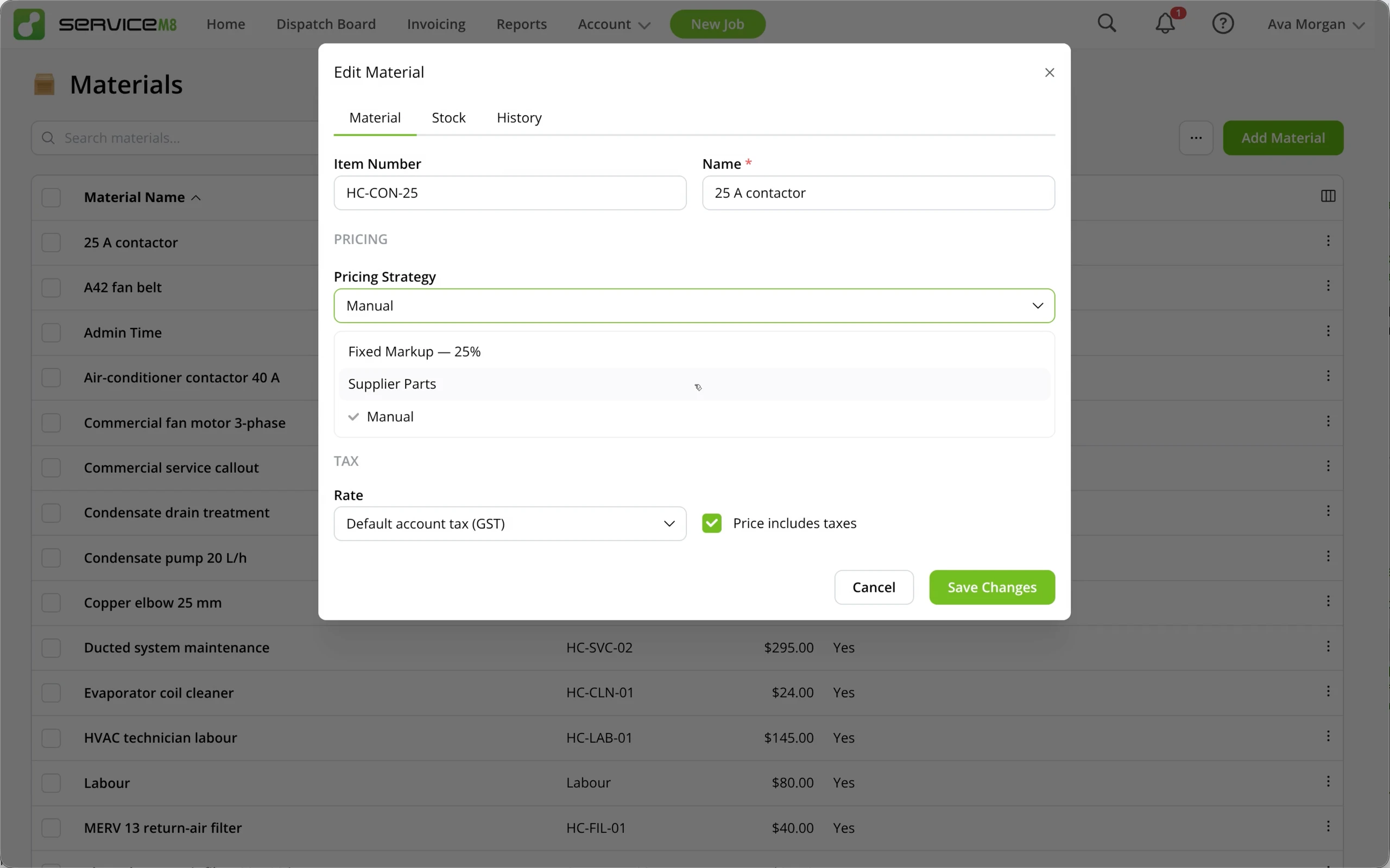This screenshot has height=868, width=1390.
Task: Open the column chooser icon in table header
Action: click(x=1328, y=197)
